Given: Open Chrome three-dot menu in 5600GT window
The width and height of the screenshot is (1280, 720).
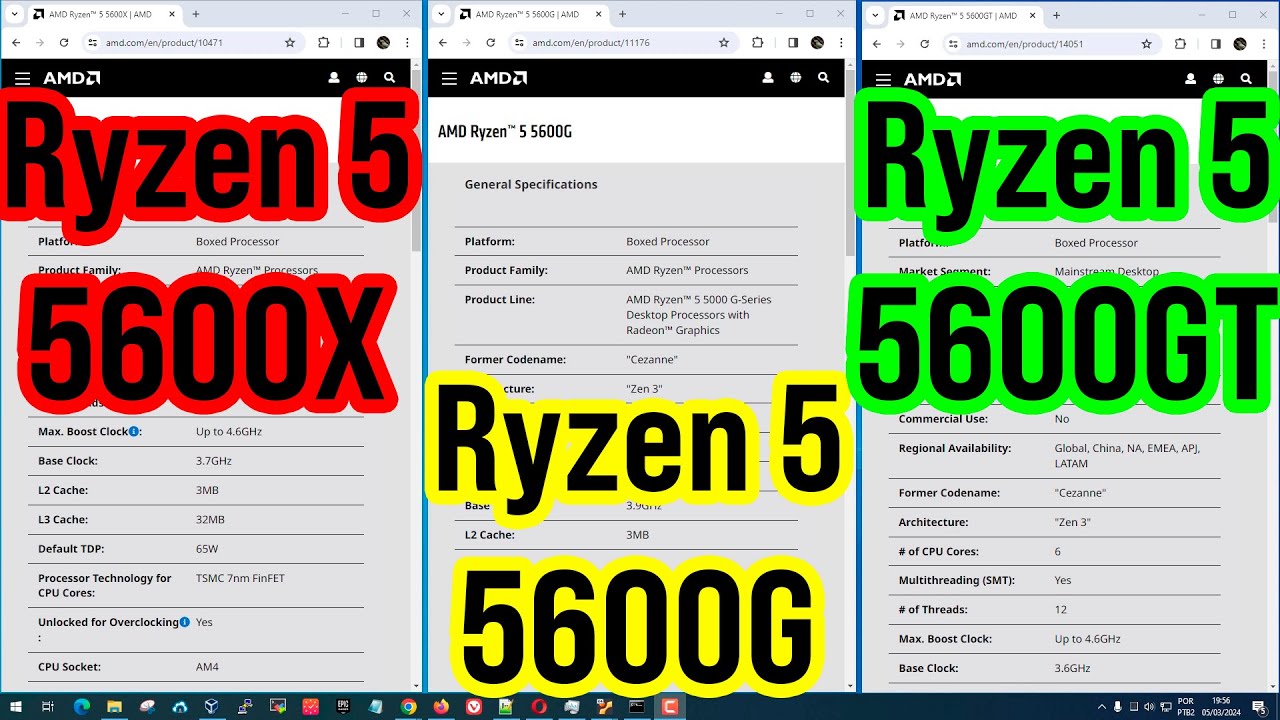Looking at the screenshot, I should click(1264, 44).
